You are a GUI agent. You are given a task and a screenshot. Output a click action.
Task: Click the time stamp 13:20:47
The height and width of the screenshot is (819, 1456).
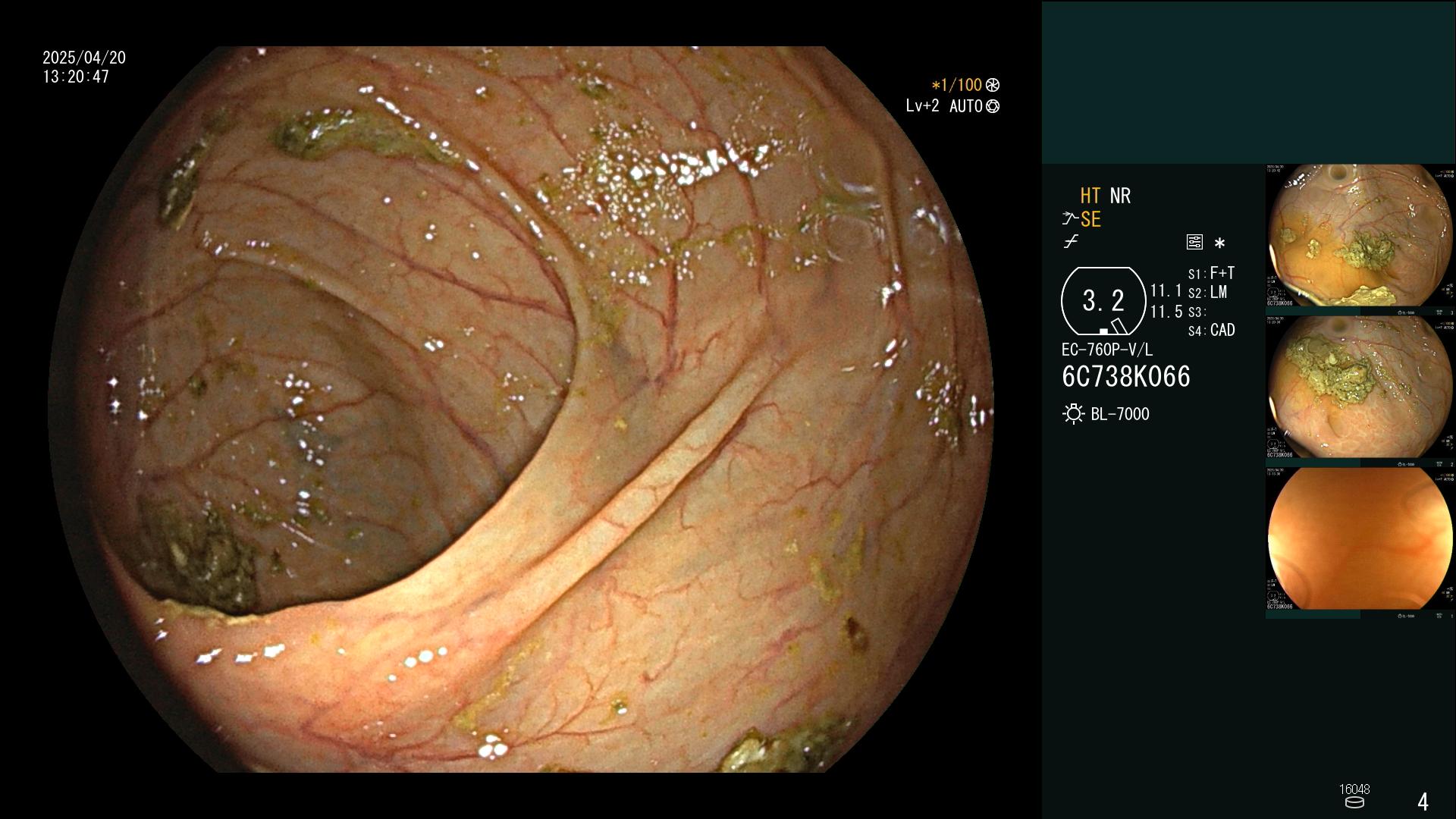pos(76,77)
